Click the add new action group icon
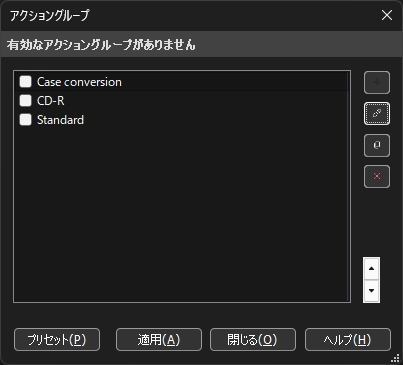Viewport: 403px width, 365px height. point(377,82)
